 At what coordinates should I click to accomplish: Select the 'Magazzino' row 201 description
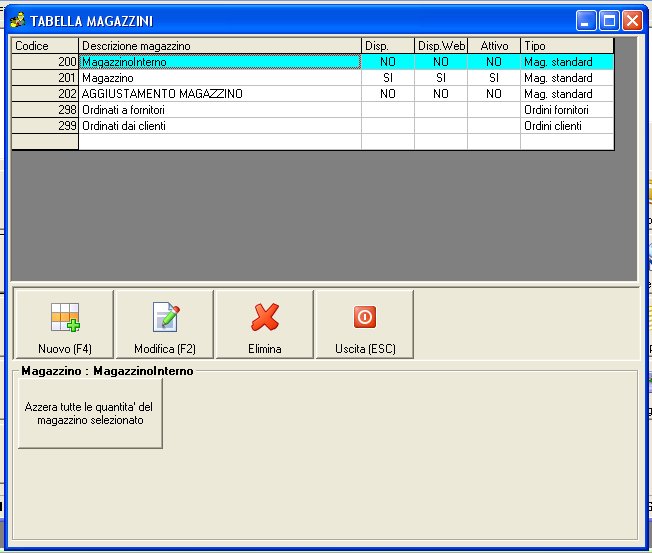coord(220,78)
